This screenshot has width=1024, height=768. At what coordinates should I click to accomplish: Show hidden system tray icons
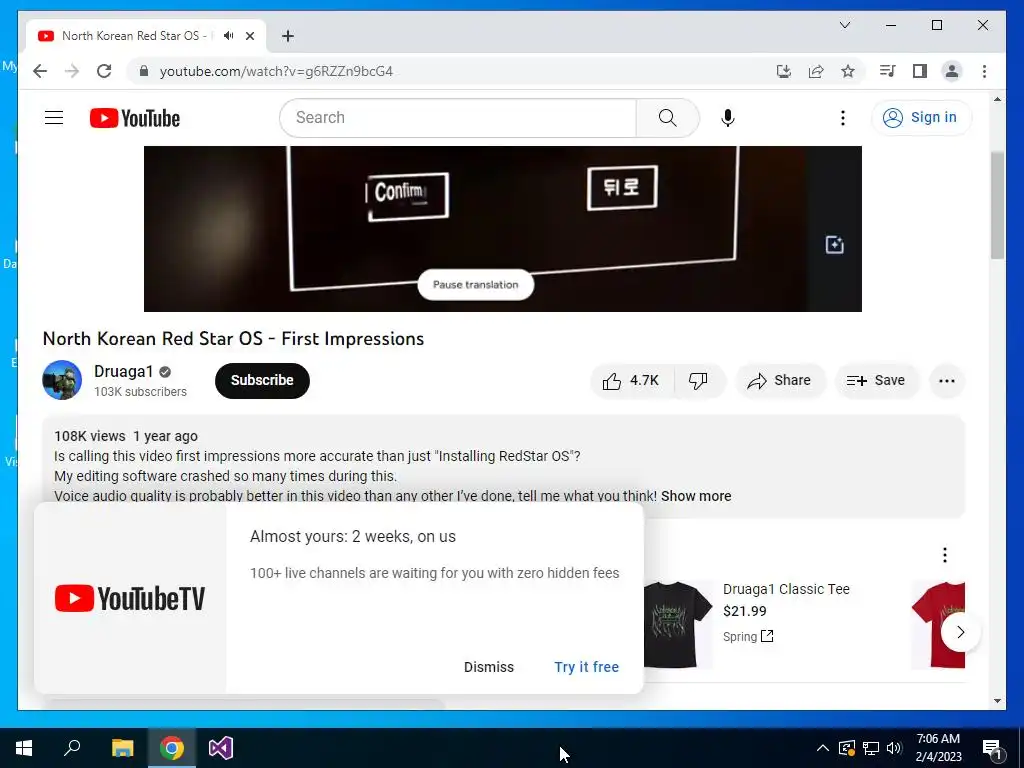tap(823, 748)
